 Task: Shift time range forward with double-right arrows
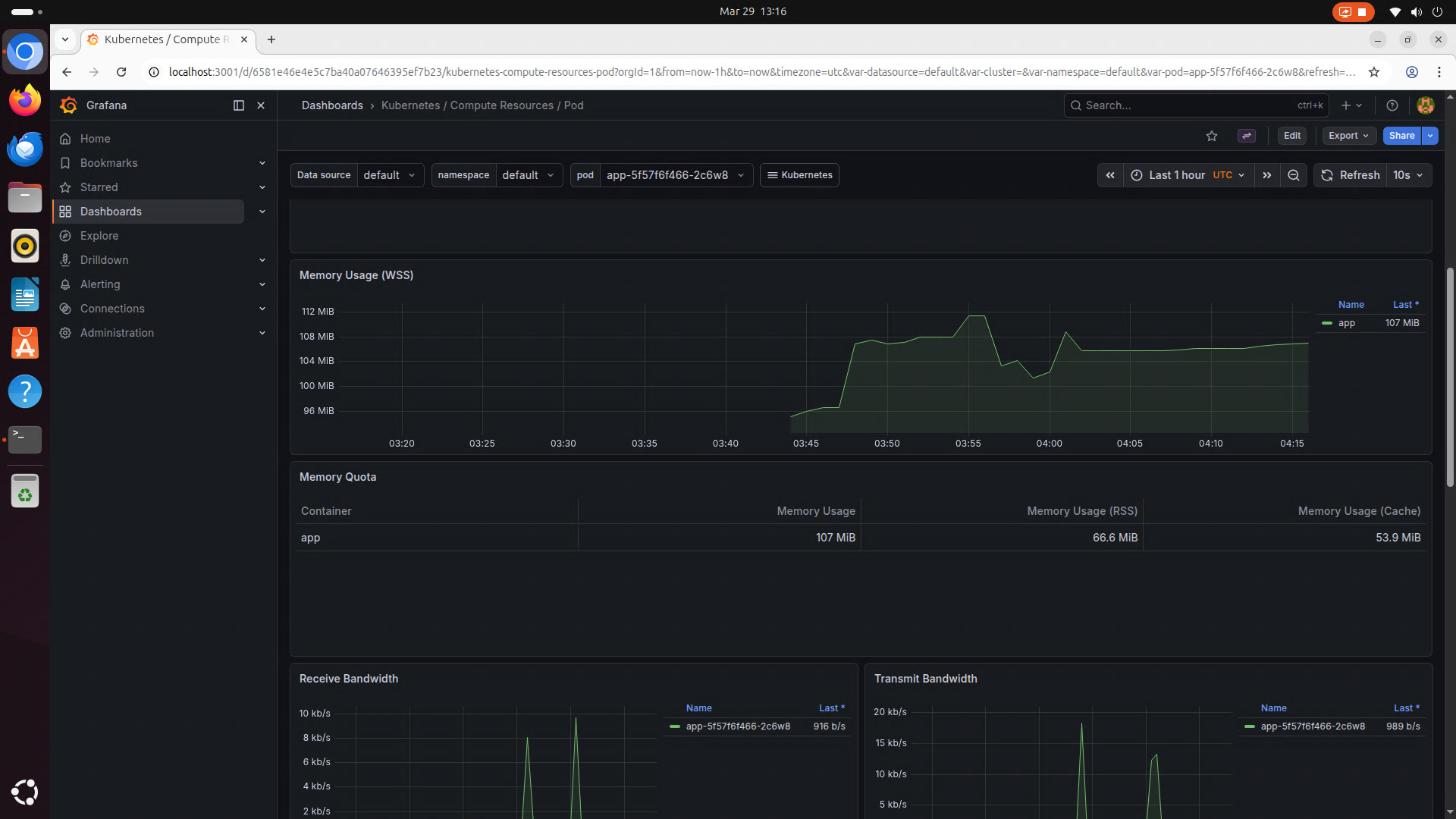(1266, 175)
